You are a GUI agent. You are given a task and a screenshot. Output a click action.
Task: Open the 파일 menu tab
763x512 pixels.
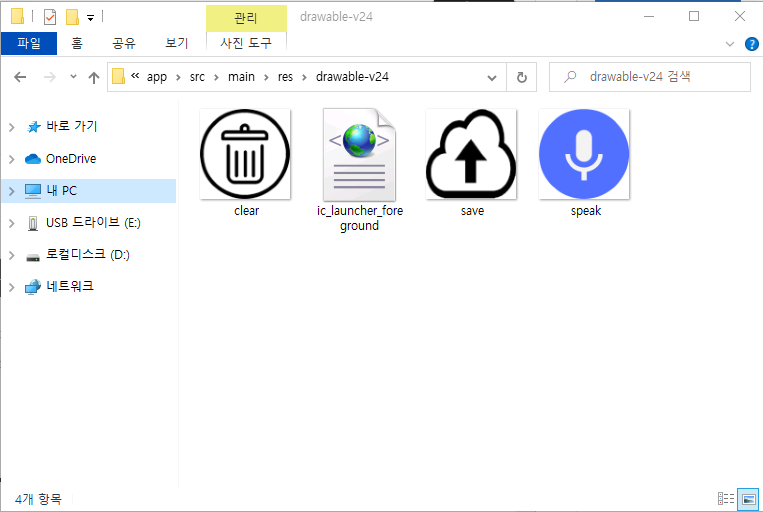[x=29, y=43]
